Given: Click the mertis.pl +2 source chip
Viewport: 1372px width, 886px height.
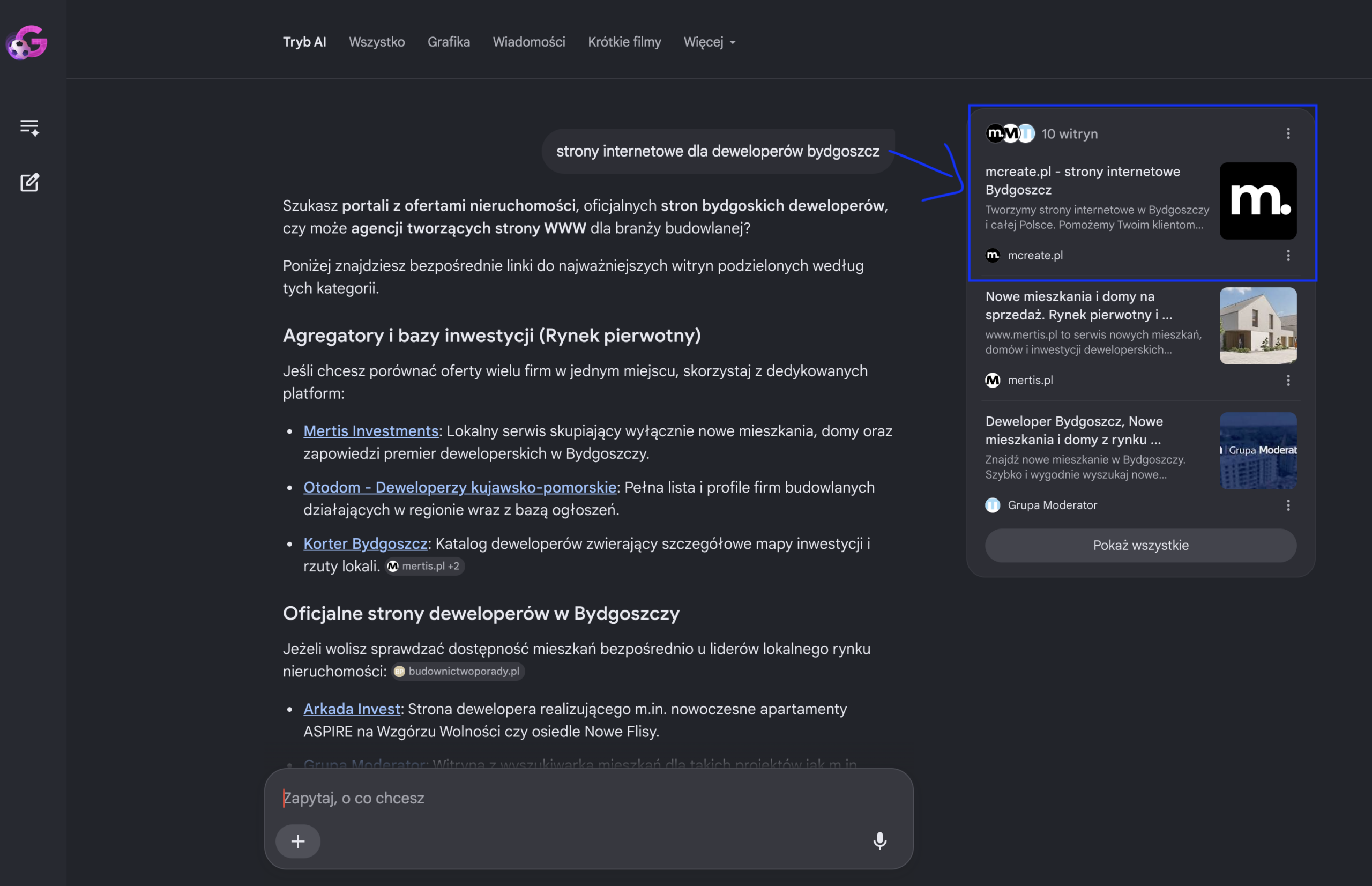Looking at the screenshot, I should [x=424, y=566].
